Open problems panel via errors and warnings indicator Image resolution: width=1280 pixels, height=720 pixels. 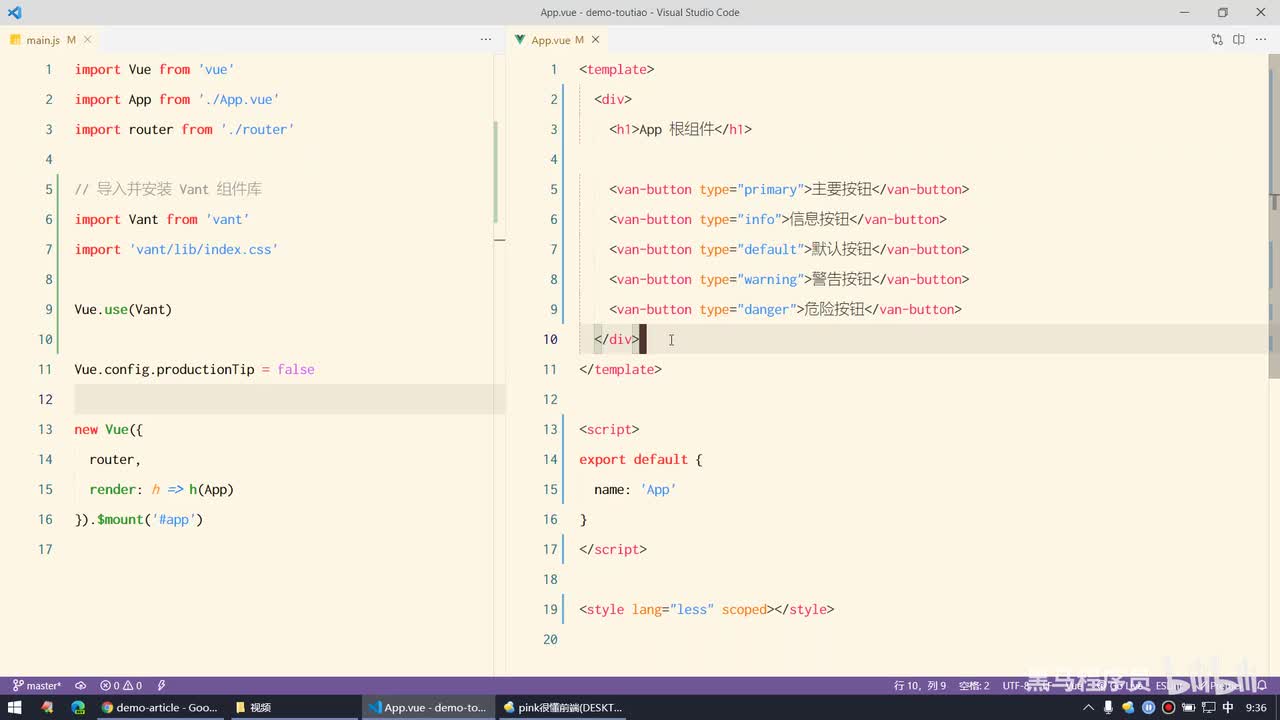[x=121, y=686]
